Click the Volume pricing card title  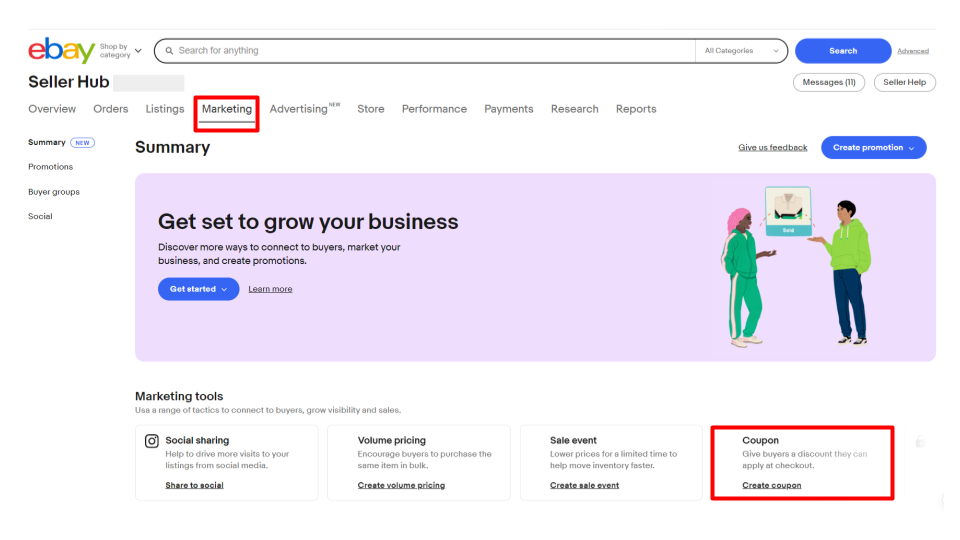(x=391, y=440)
